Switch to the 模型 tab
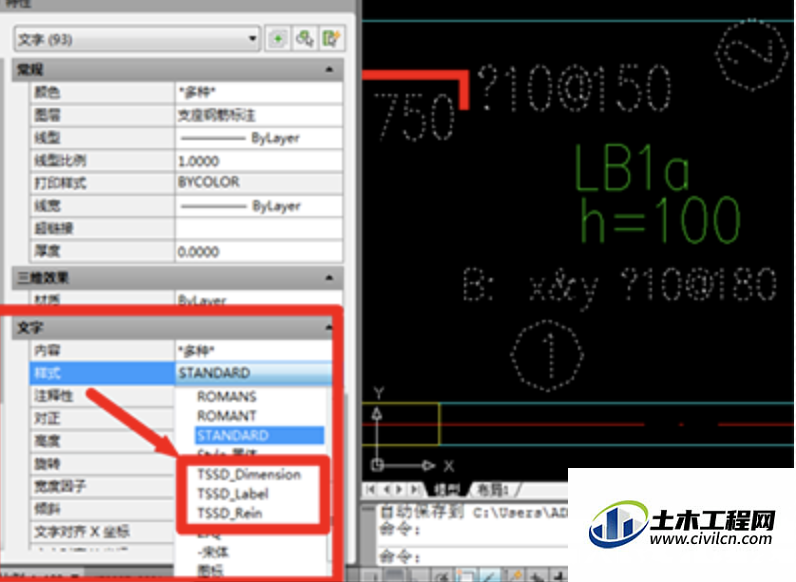796x582 pixels. click(x=447, y=490)
